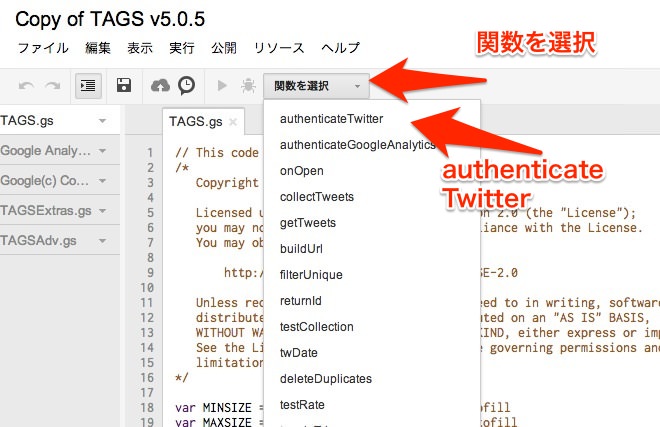This screenshot has height=427, width=660.
Task: Choose twDate from function list
Action: point(298,353)
